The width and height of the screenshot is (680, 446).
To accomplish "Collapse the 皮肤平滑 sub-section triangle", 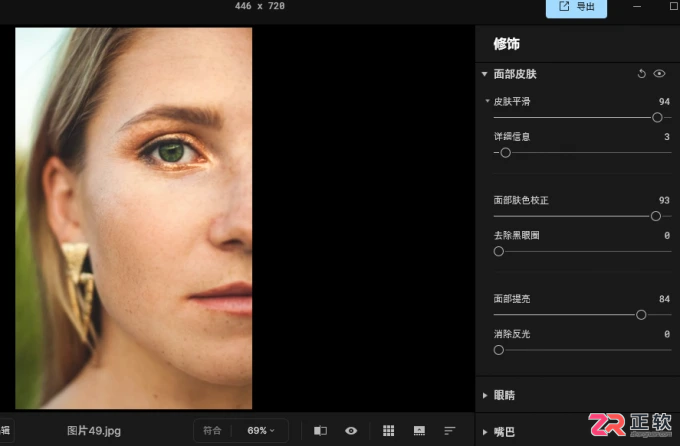I will click(x=487, y=101).
